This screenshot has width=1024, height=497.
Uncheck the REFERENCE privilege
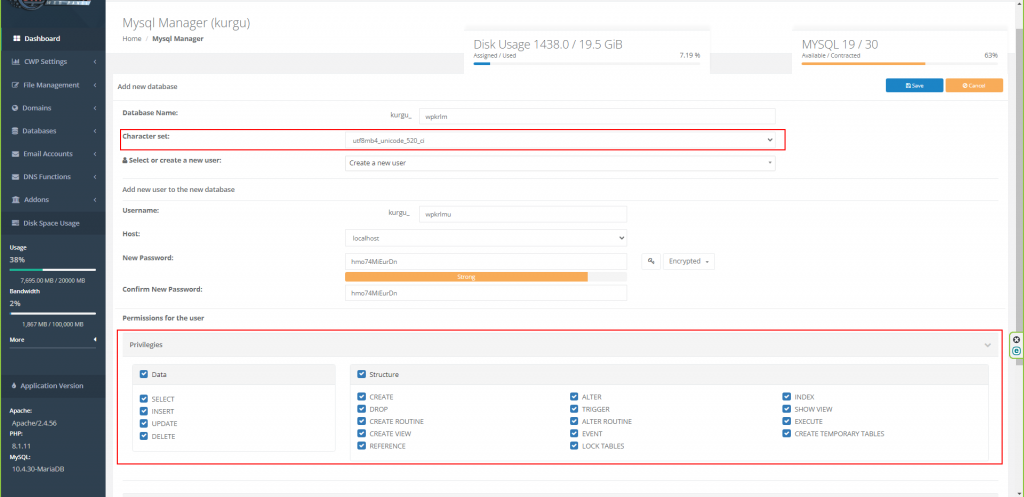coord(362,446)
